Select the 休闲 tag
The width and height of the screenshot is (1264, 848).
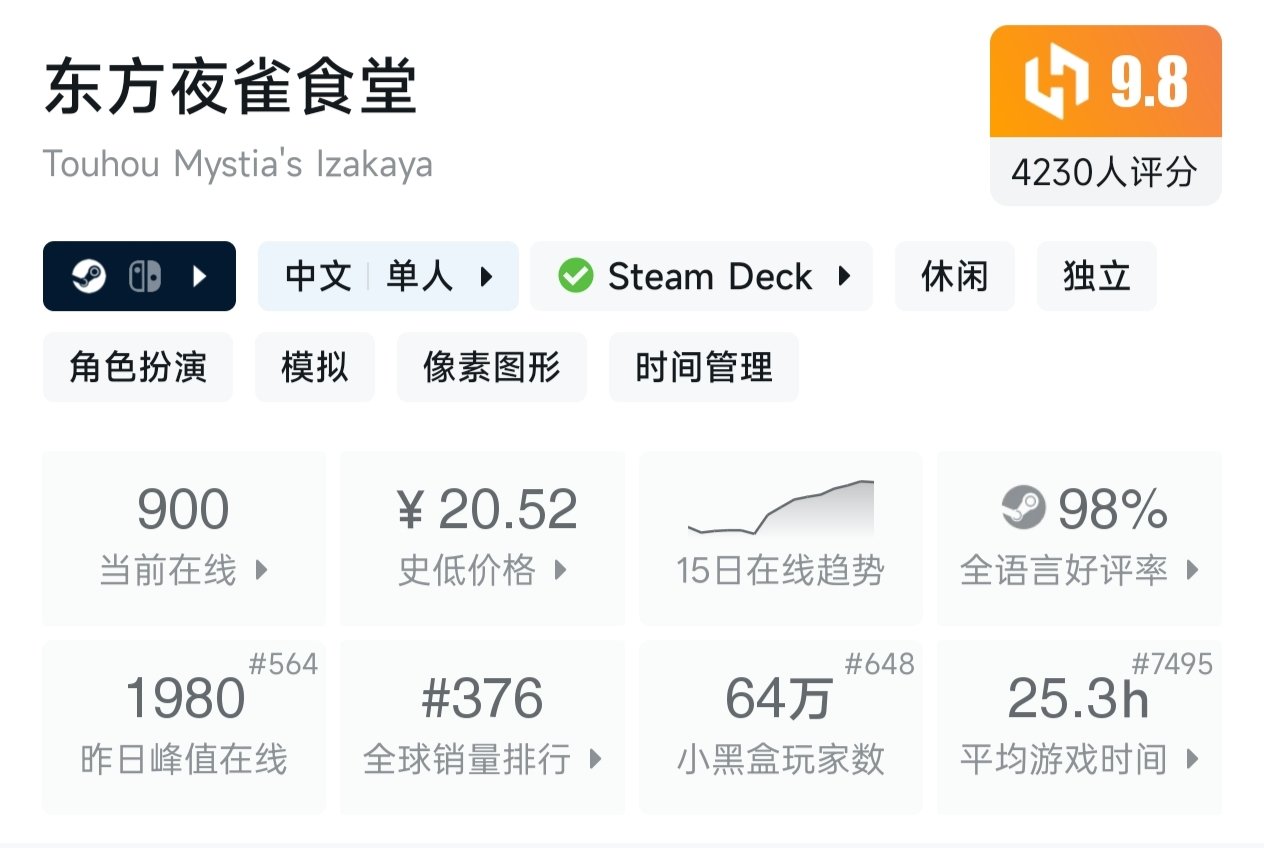pos(954,277)
